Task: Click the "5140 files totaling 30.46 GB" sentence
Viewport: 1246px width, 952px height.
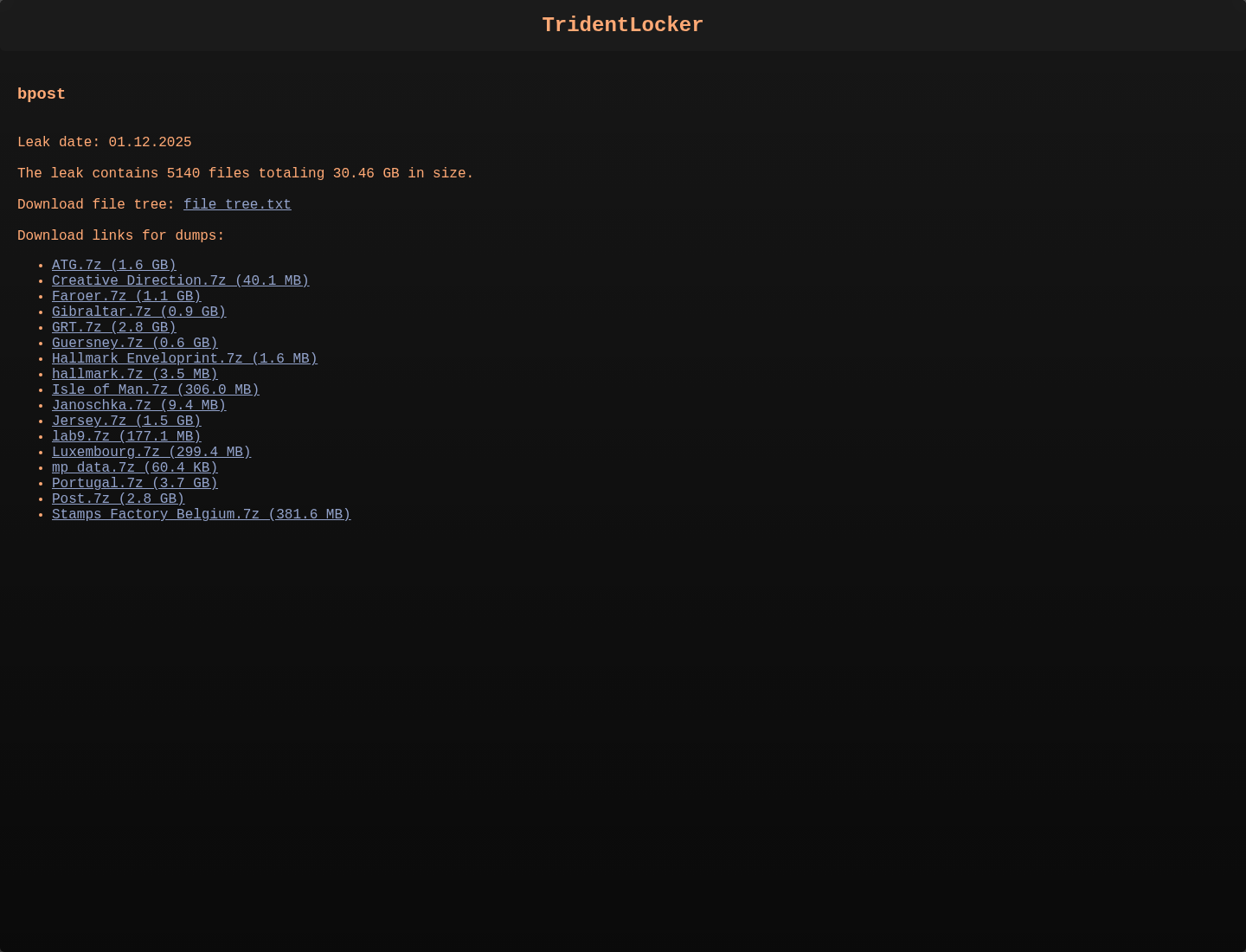Action: click(246, 174)
